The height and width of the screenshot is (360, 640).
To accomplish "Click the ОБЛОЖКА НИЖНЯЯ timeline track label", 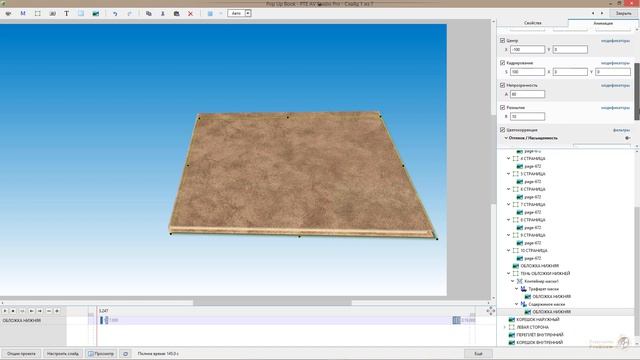I will [22, 320].
